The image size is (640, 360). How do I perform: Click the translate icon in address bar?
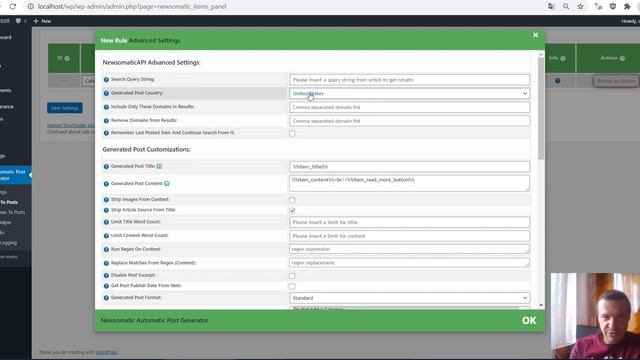(551, 7)
